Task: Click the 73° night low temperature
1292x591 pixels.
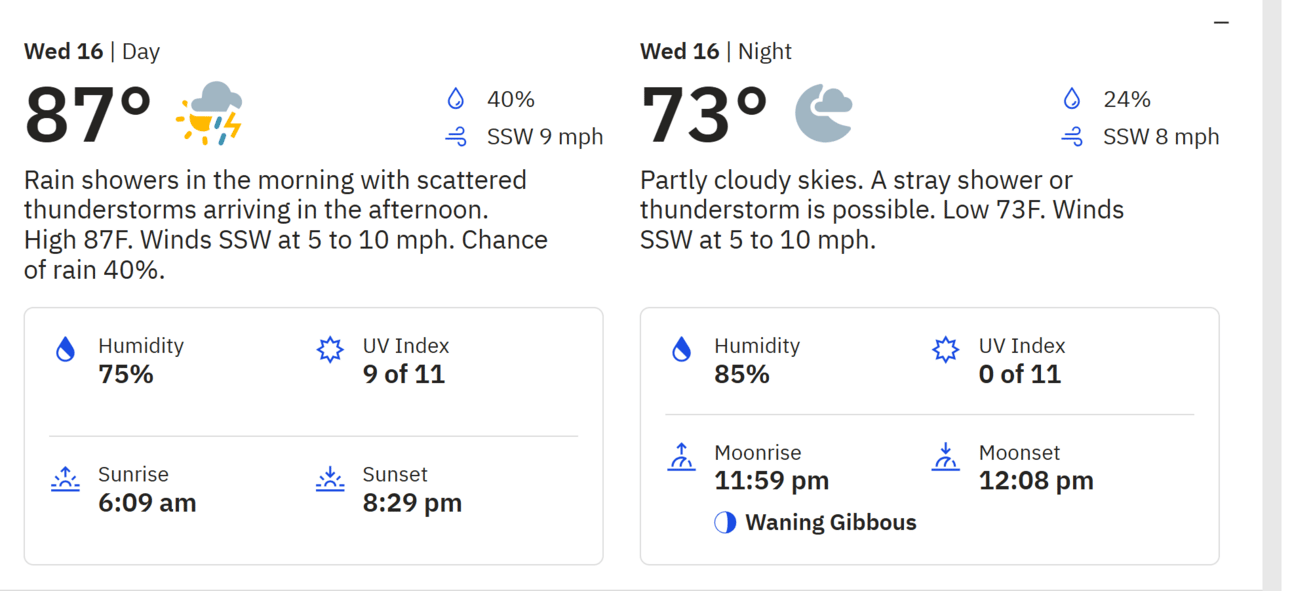Action: coord(704,115)
